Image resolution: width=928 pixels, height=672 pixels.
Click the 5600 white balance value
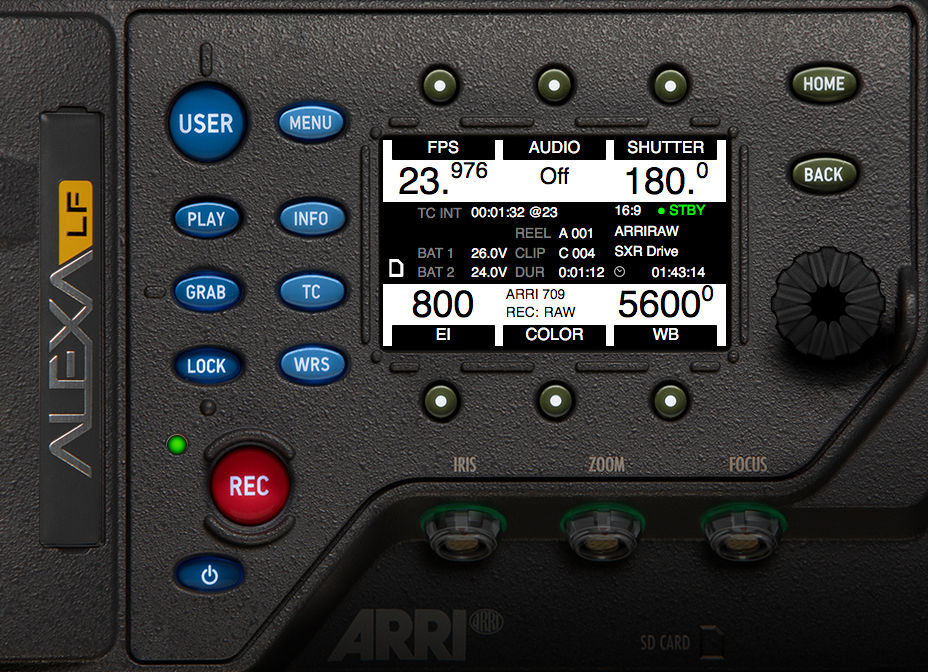(665, 303)
